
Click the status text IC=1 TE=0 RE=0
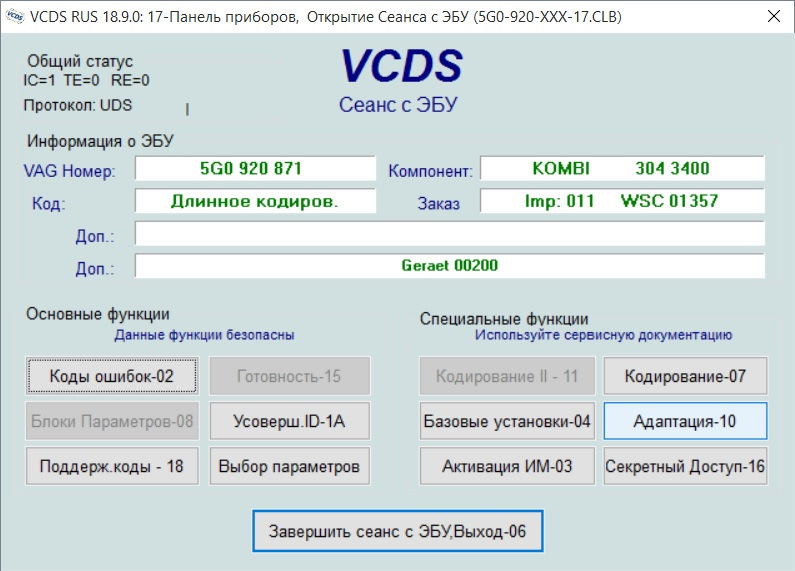pos(86,80)
